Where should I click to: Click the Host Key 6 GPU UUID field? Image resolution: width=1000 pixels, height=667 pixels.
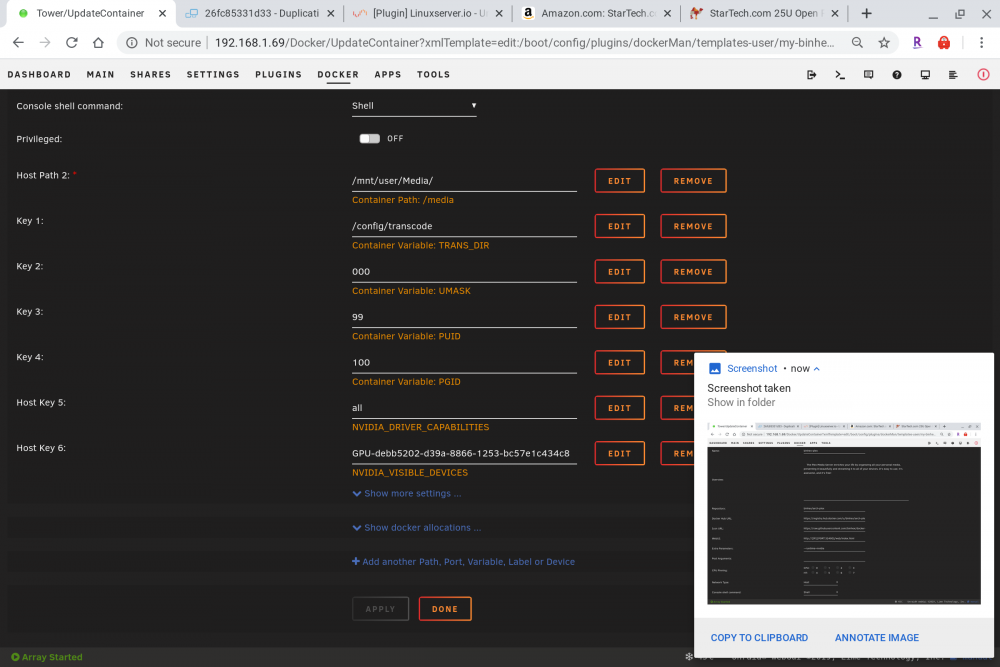point(464,453)
